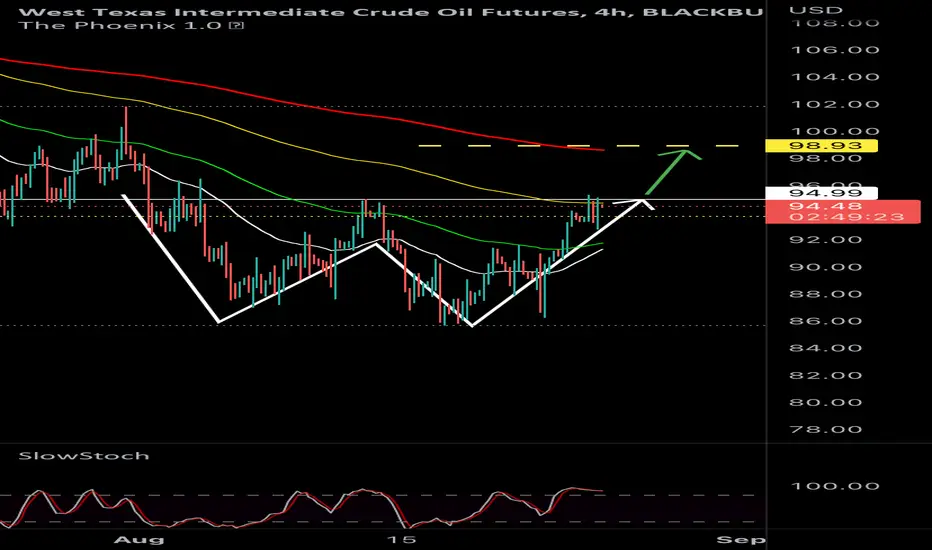Open the USD currency selector on price axis
Image resolution: width=932 pixels, height=550 pixels.
pyautogui.click(x=816, y=10)
